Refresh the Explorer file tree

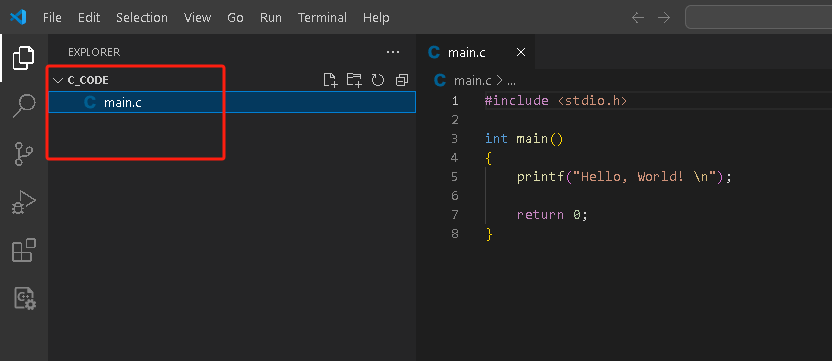tap(377, 80)
